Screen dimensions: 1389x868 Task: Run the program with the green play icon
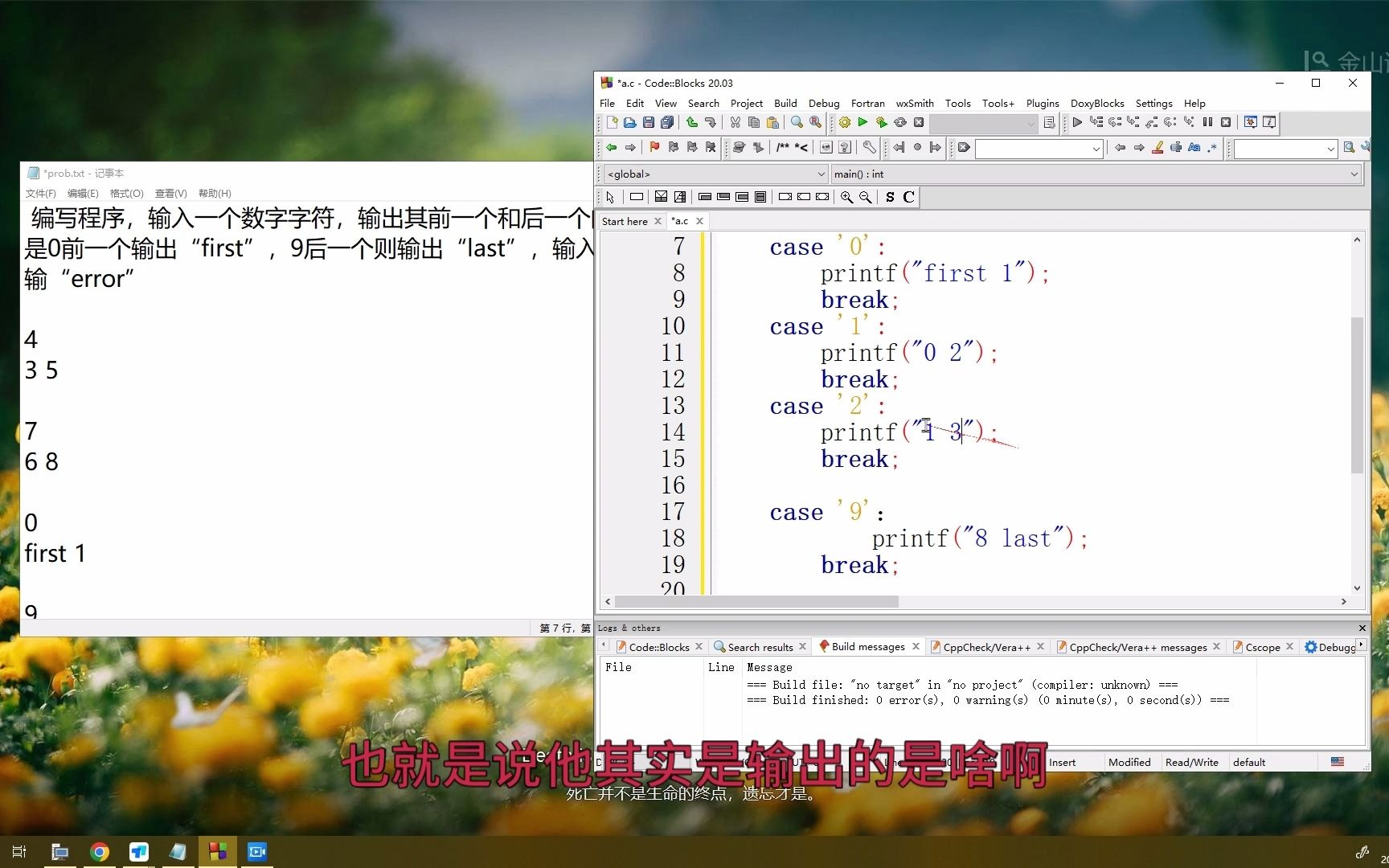point(862,123)
